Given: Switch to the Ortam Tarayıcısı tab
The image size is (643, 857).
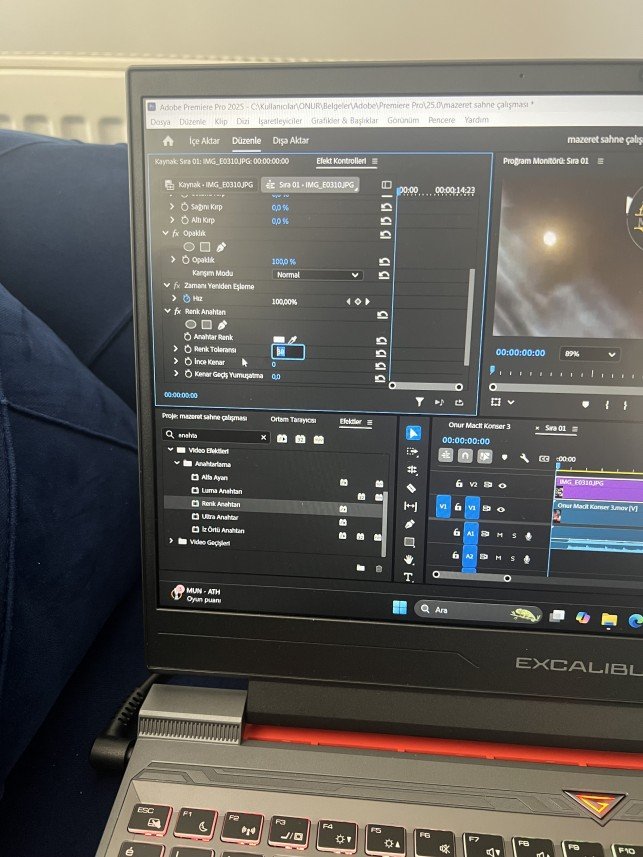Looking at the screenshot, I should point(293,419).
